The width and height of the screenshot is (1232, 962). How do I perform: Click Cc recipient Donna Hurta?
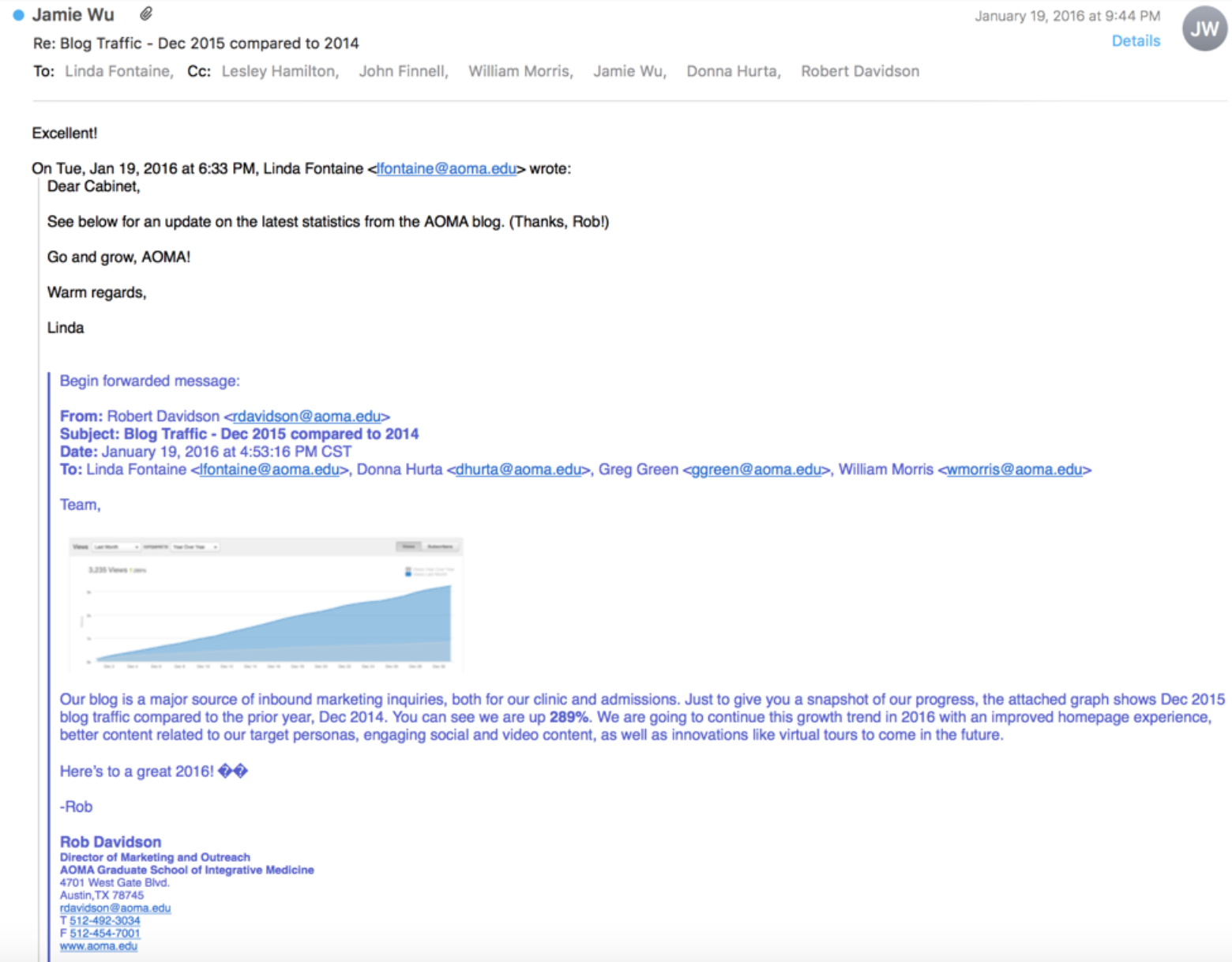[x=734, y=71]
